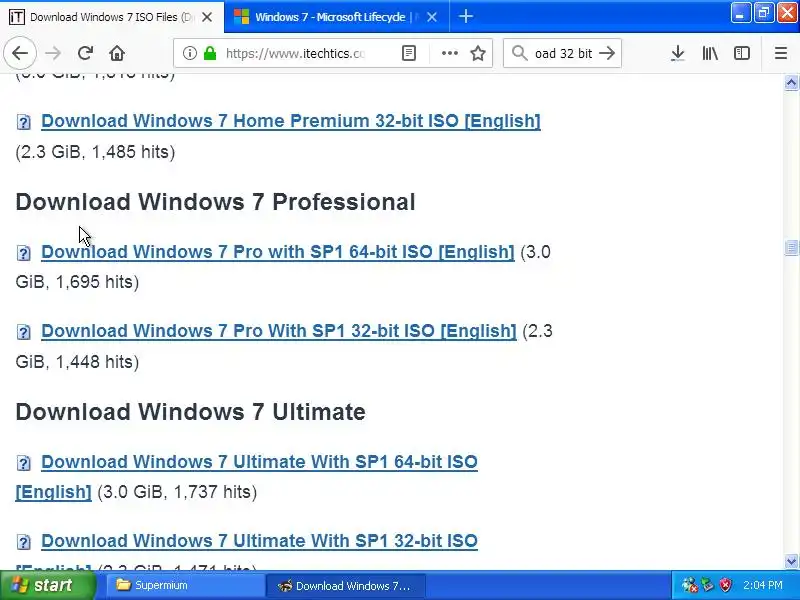The width and height of the screenshot is (800, 600).
Task: Click the vertical scrollbar thumb
Action: tap(791, 247)
